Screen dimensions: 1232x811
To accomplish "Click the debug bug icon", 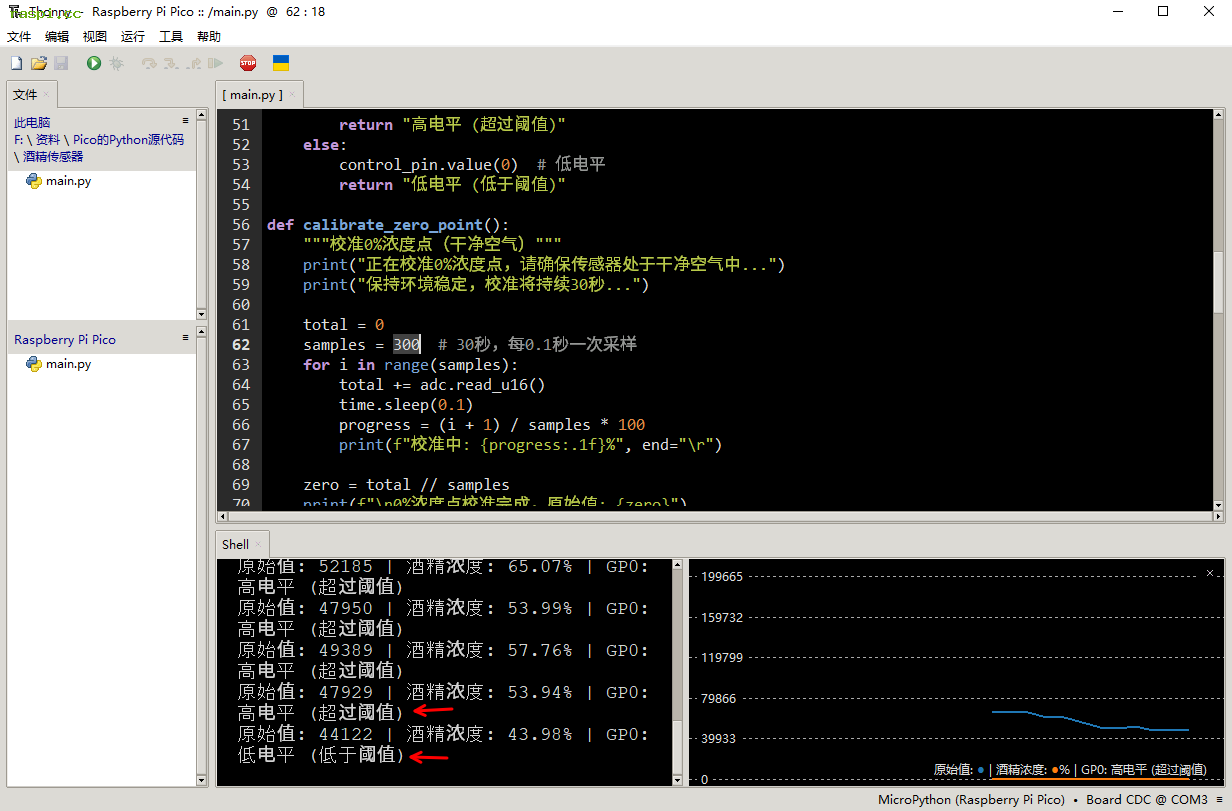I will point(117,63).
